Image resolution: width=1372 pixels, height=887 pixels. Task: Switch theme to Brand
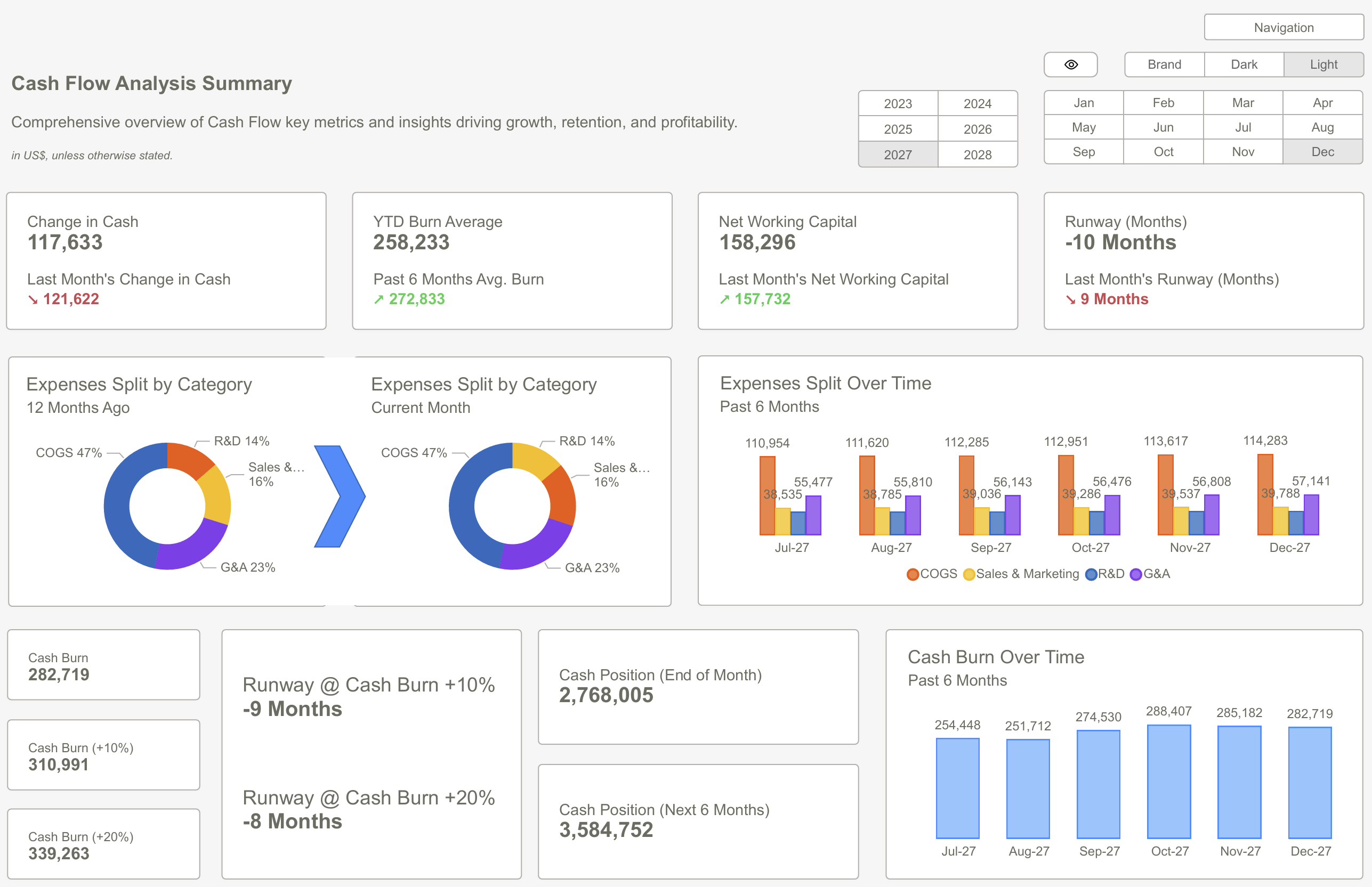[1164, 64]
